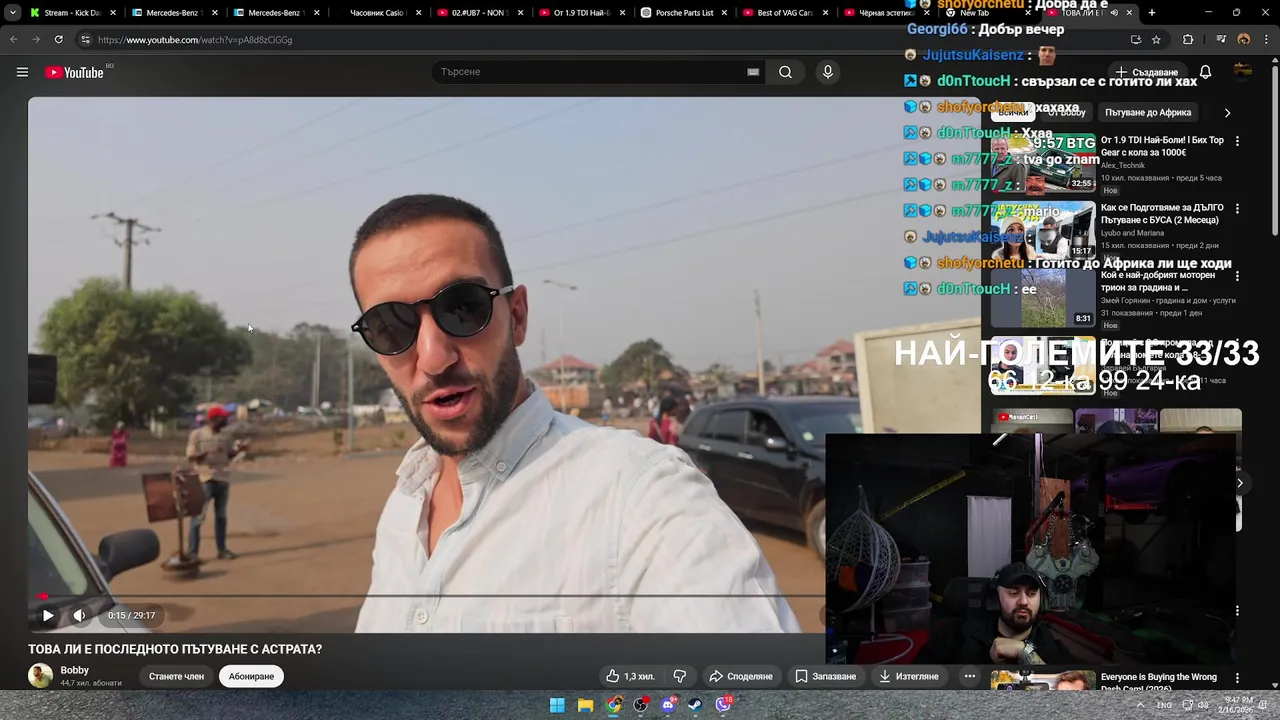Open Bobby channel avatar
The height and width of the screenshot is (720, 1280).
[x=40, y=676]
